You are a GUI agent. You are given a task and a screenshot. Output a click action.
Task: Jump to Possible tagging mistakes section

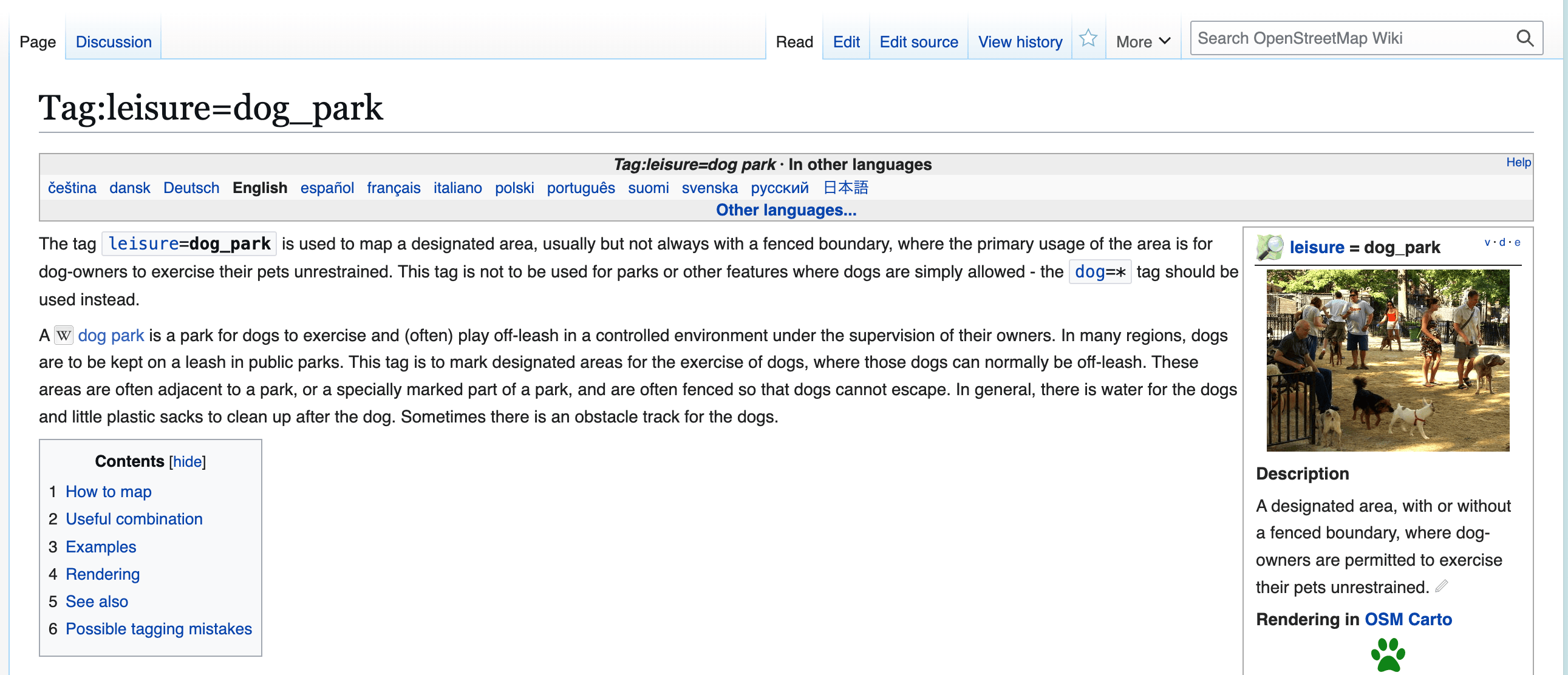(x=159, y=629)
